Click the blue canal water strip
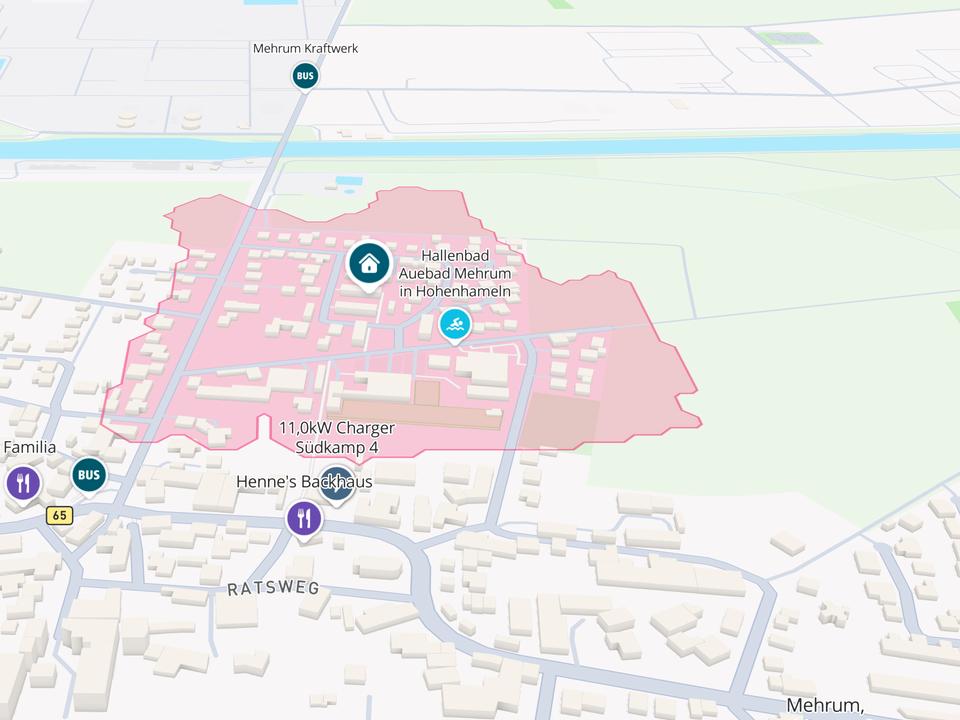 click(x=480, y=147)
